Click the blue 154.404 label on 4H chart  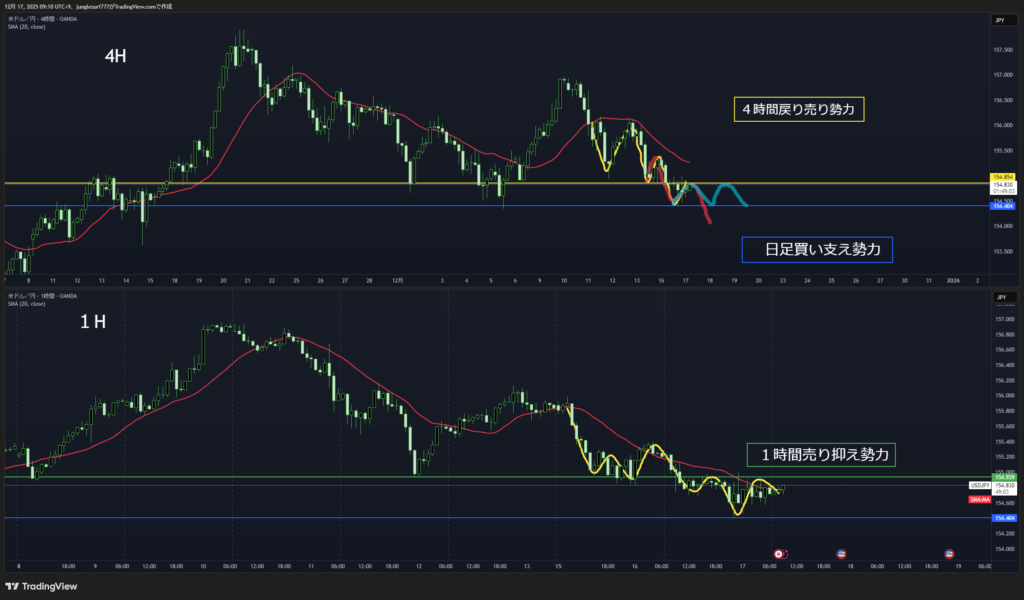pos(1002,206)
